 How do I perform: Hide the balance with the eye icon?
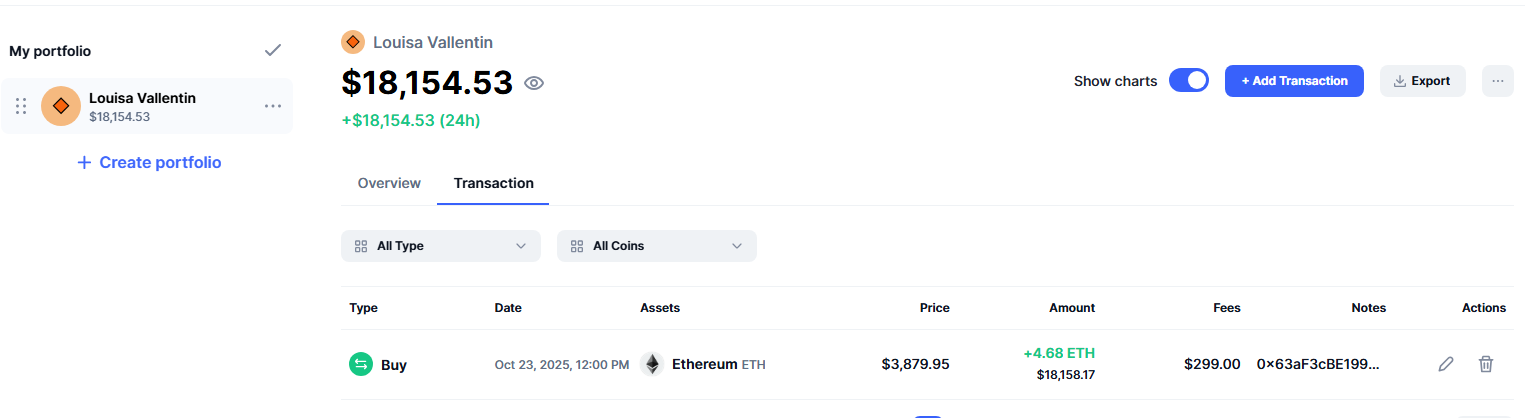coord(534,83)
